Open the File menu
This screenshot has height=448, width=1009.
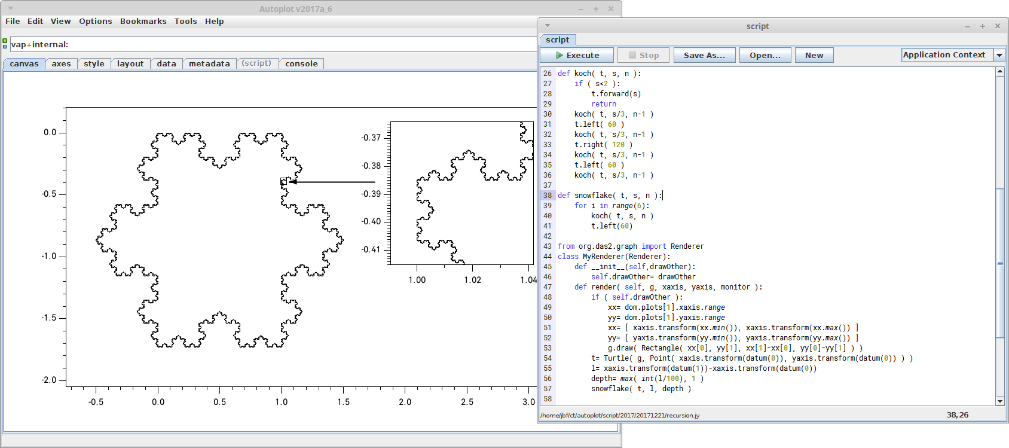[x=13, y=21]
